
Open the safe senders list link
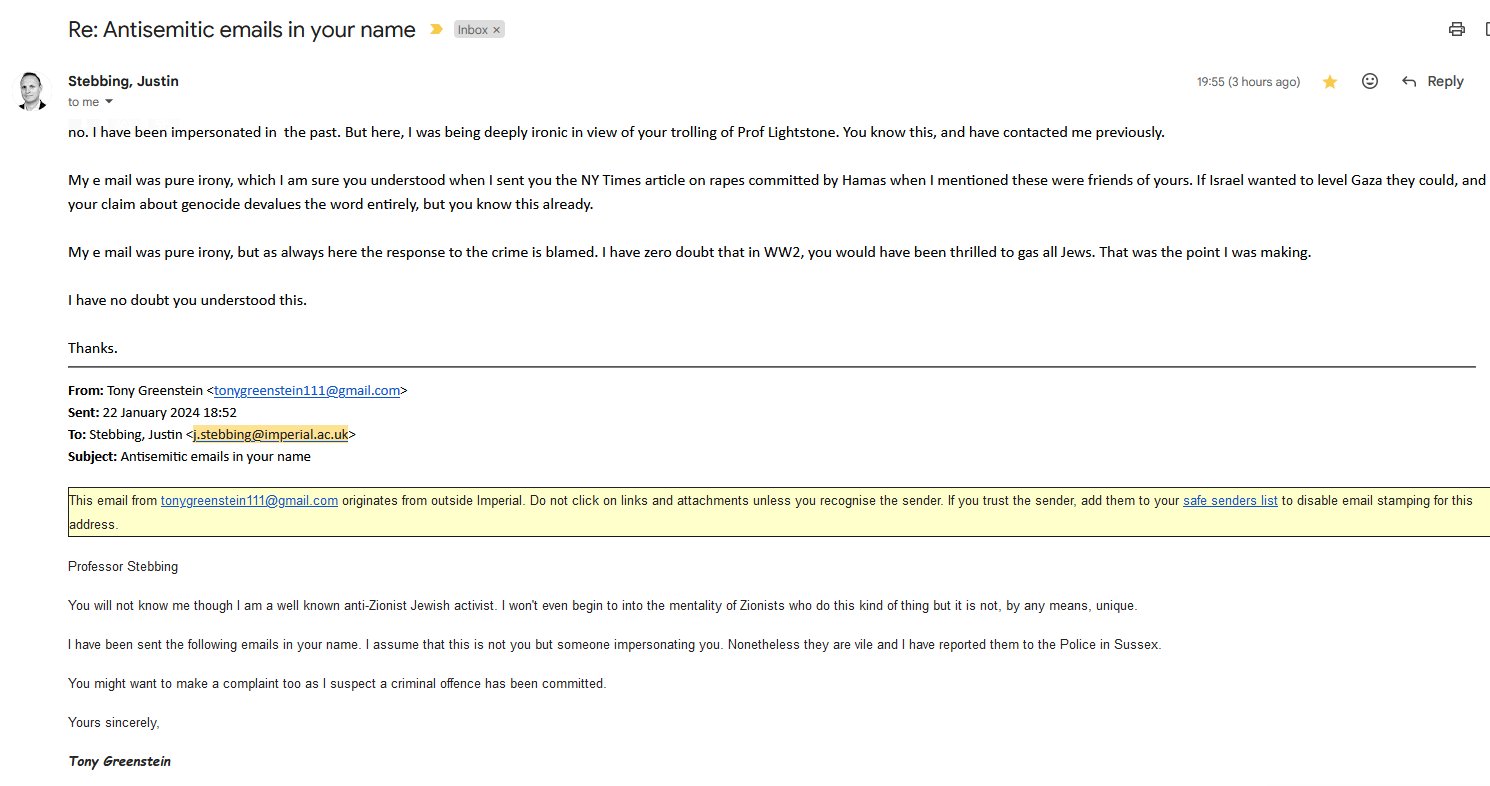(x=1230, y=500)
